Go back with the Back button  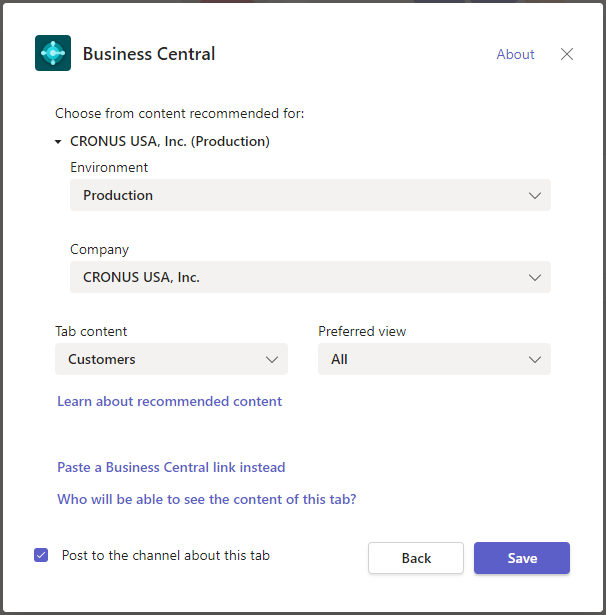(416, 558)
